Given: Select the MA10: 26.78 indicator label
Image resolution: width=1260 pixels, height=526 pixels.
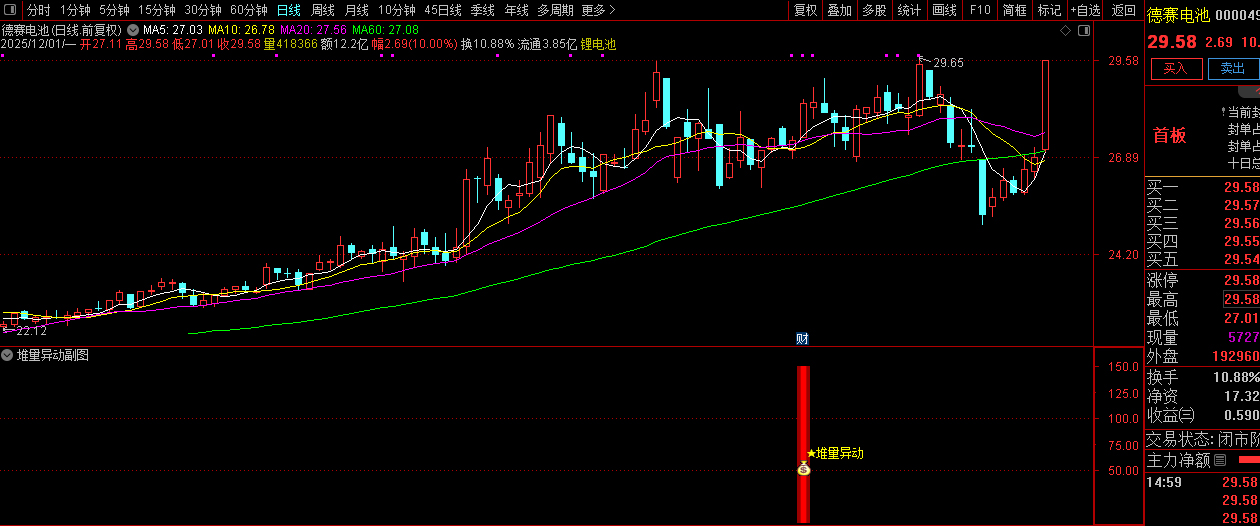Looking at the screenshot, I should point(241,30).
